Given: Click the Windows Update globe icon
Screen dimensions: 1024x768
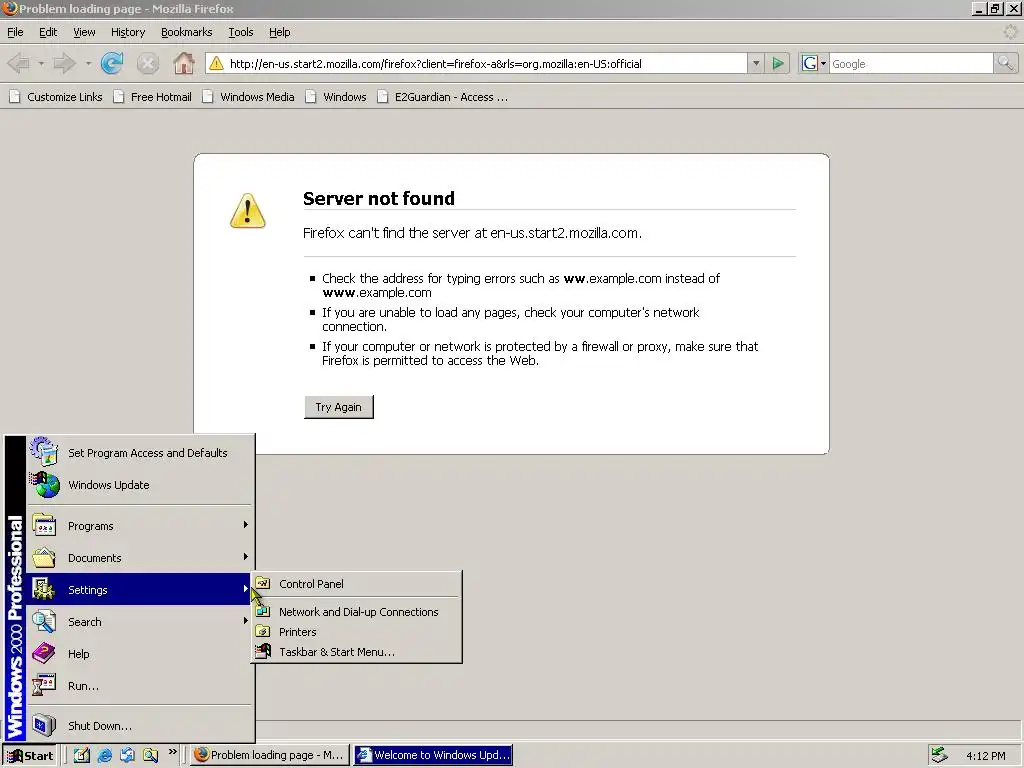Looking at the screenshot, I should [x=44, y=485].
